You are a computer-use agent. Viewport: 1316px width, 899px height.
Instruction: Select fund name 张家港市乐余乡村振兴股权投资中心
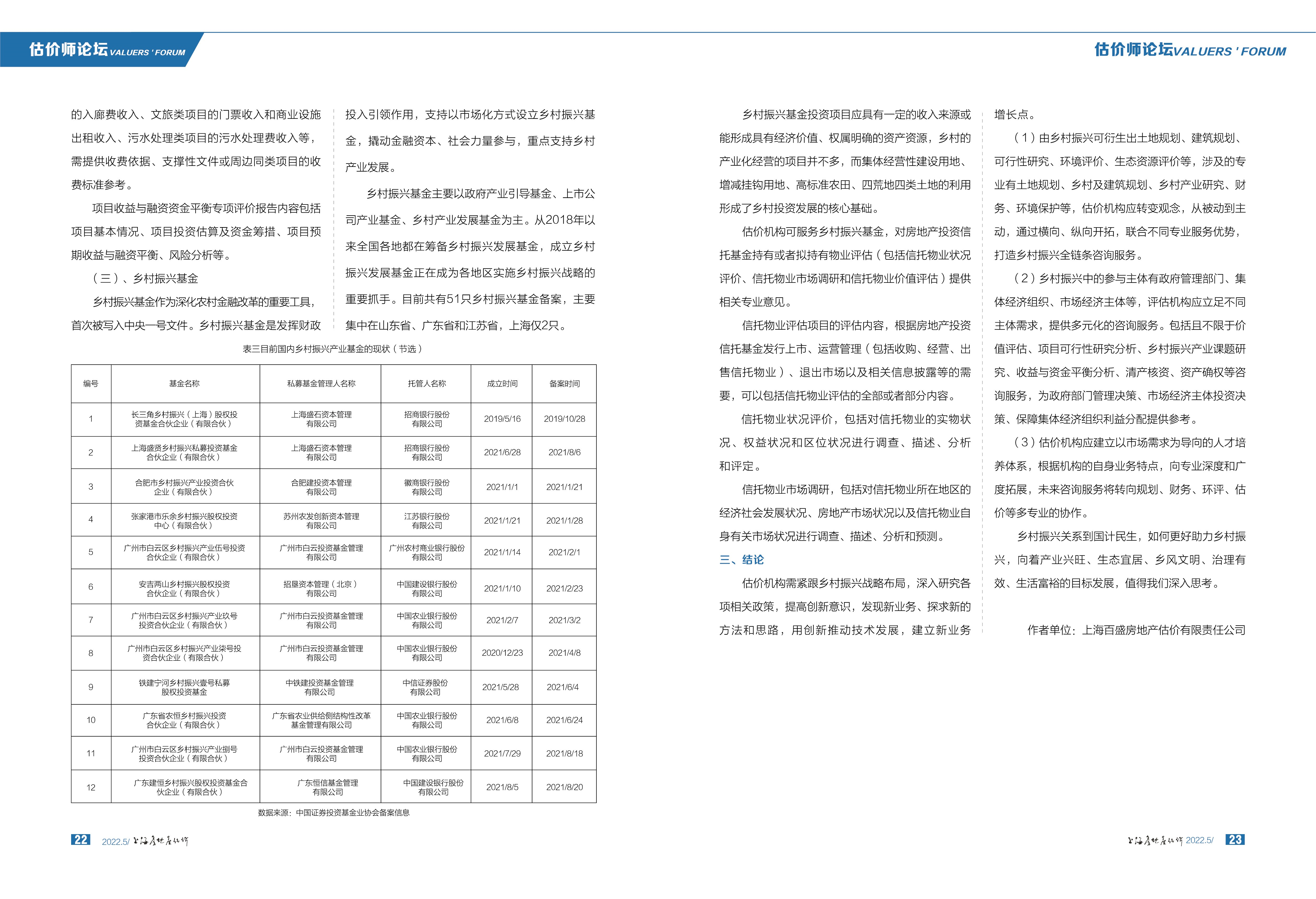[x=185, y=521]
